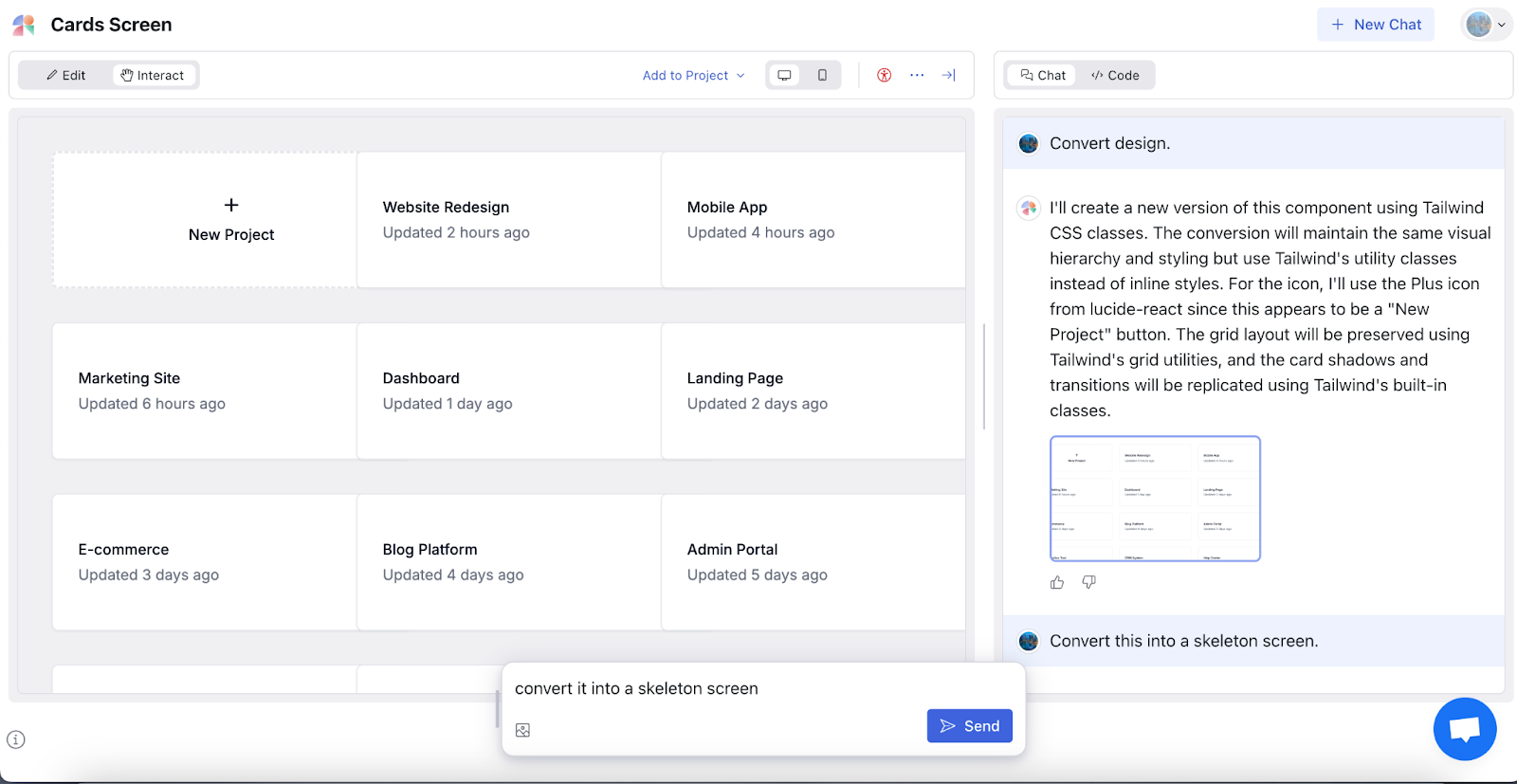Switch to Edit mode
Viewport: 1517px width, 784px height.
pos(66,76)
